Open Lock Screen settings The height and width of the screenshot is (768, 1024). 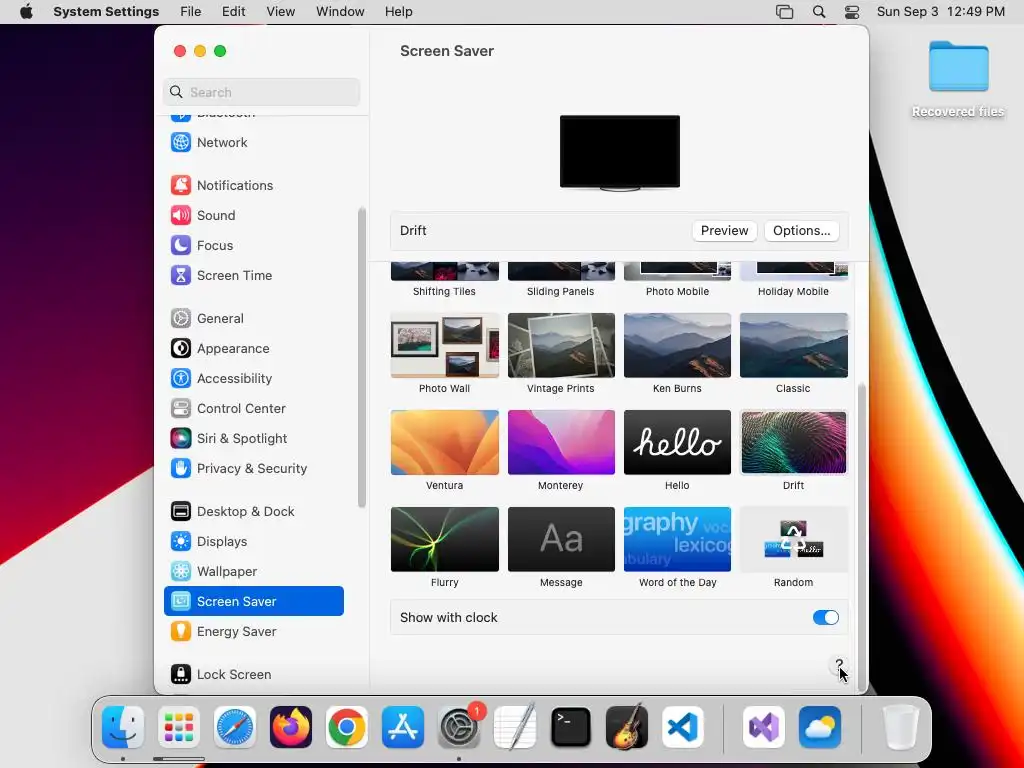tap(253, 675)
